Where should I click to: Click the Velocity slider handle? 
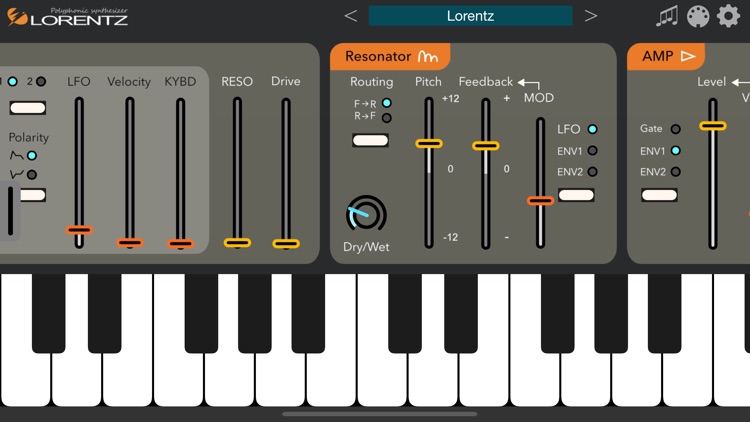(130, 243)
